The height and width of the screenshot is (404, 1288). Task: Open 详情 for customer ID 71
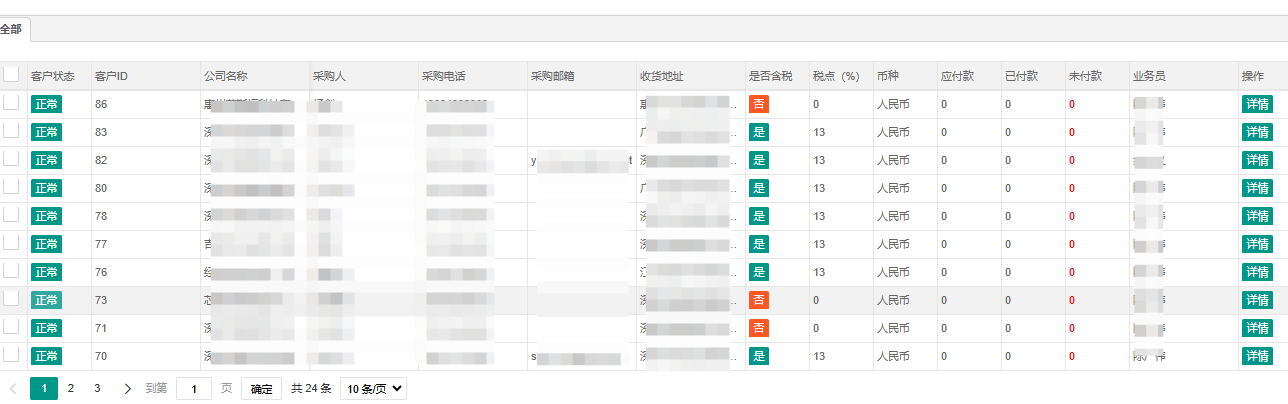(x=1257, y=328)
